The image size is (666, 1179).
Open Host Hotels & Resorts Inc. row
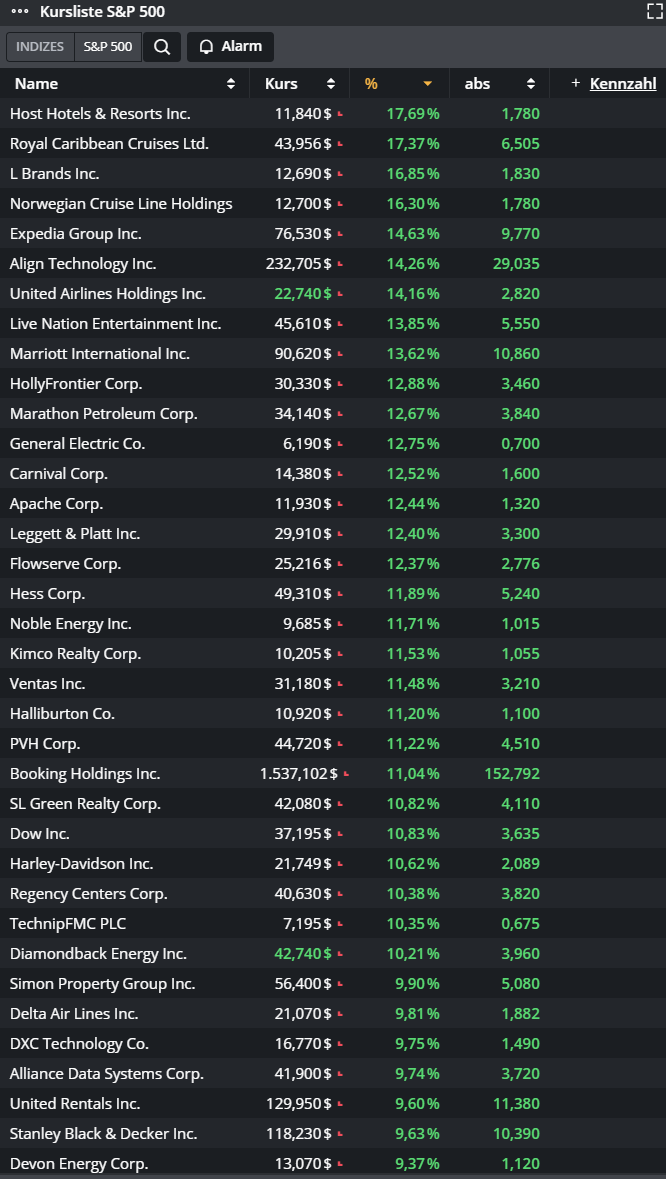point(333,114)
